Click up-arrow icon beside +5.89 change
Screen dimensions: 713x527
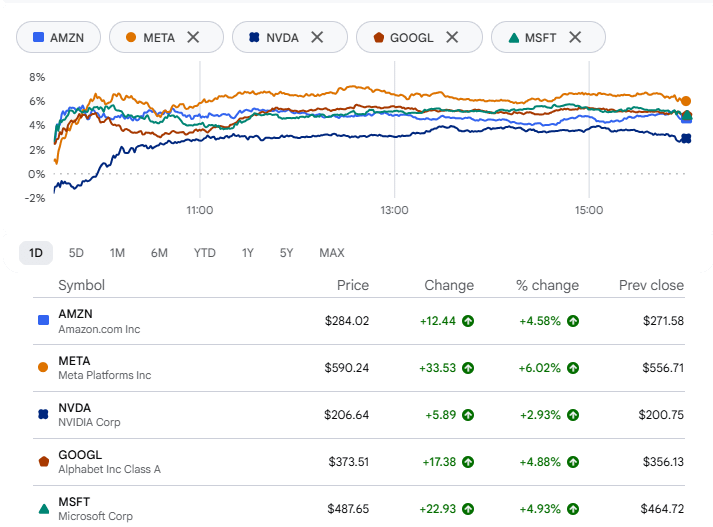[x=468, y=415]
